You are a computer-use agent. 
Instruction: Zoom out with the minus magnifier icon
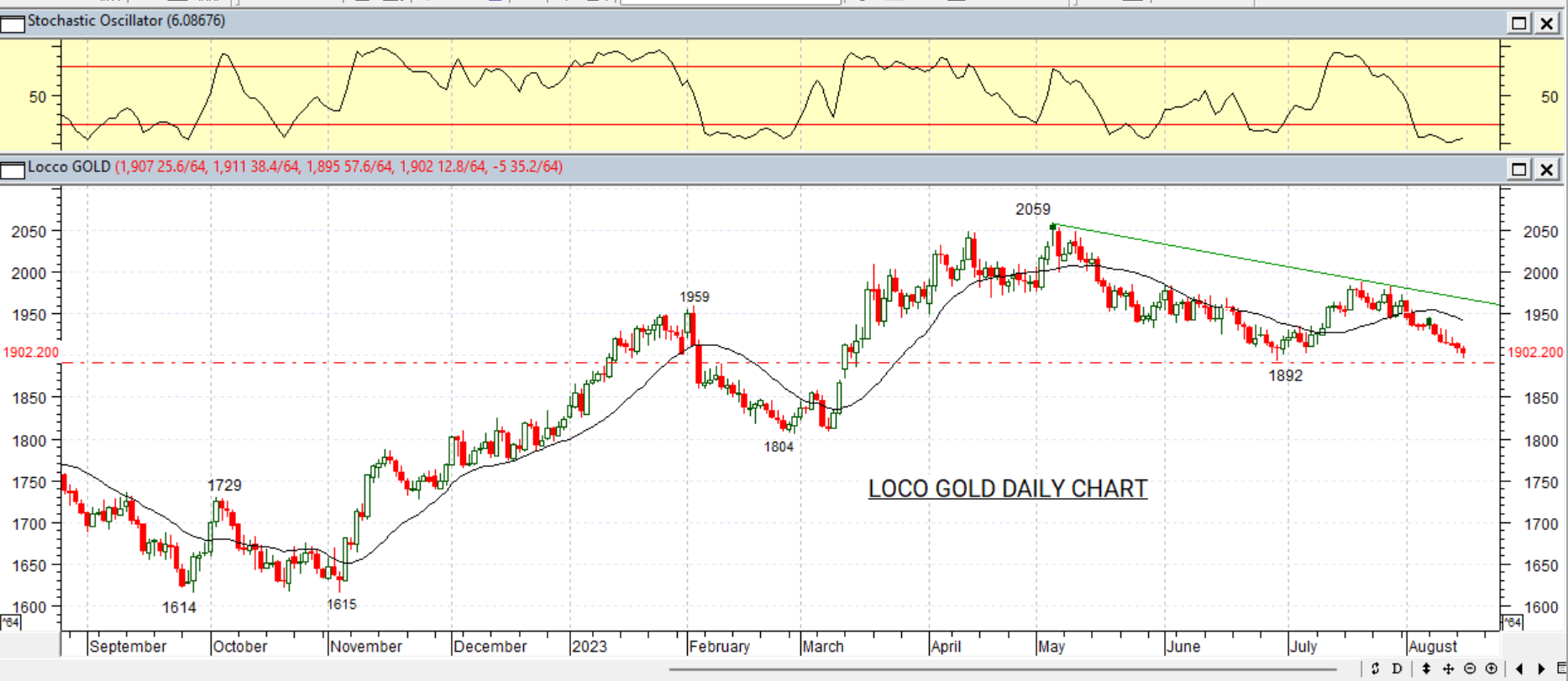pos(1470,668)
